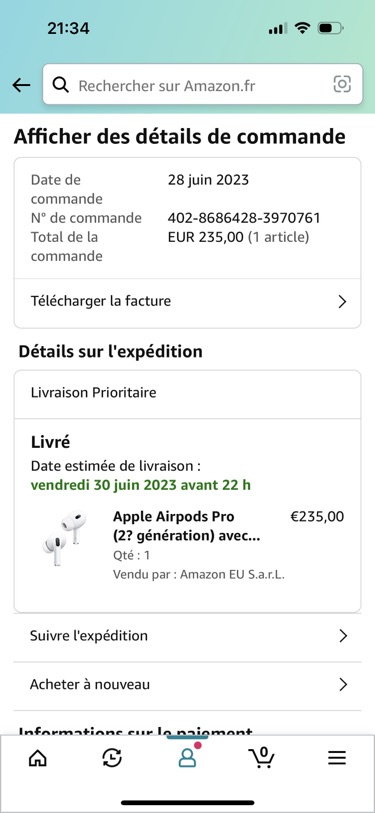Go to the Home tab icon

[x=37, y=758]
